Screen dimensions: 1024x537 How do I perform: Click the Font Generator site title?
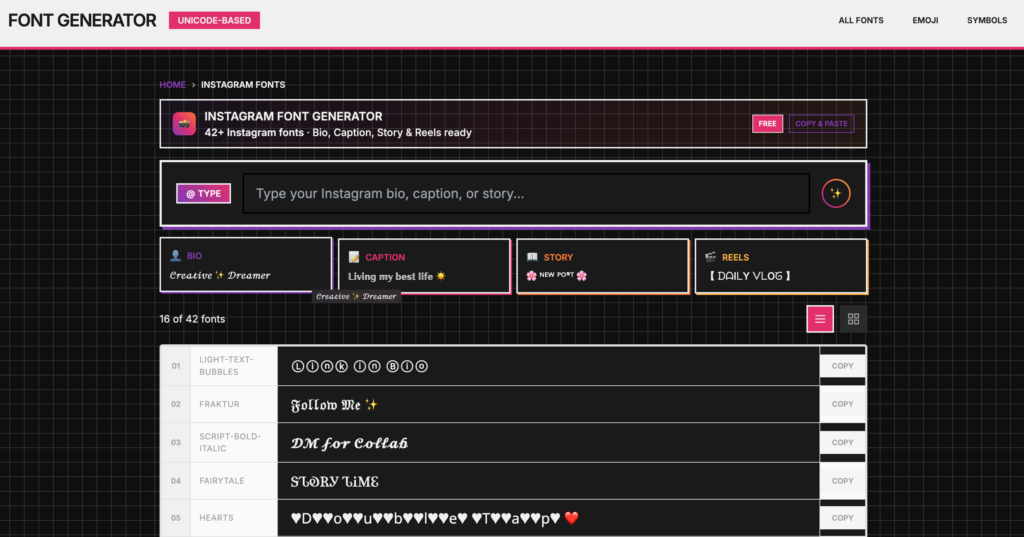tap(82, 20)
